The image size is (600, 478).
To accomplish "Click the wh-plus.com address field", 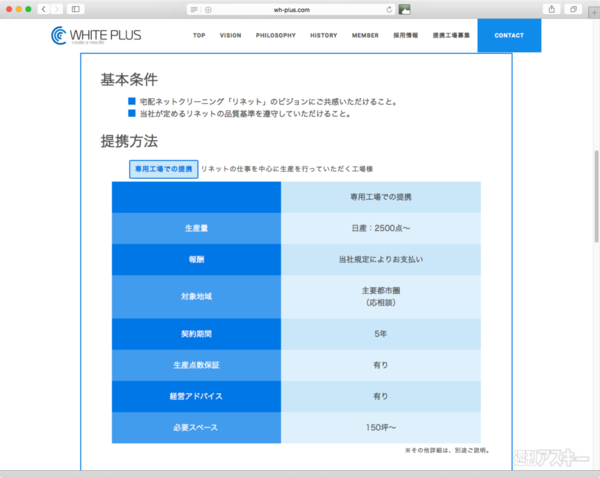I will point(292,10).
